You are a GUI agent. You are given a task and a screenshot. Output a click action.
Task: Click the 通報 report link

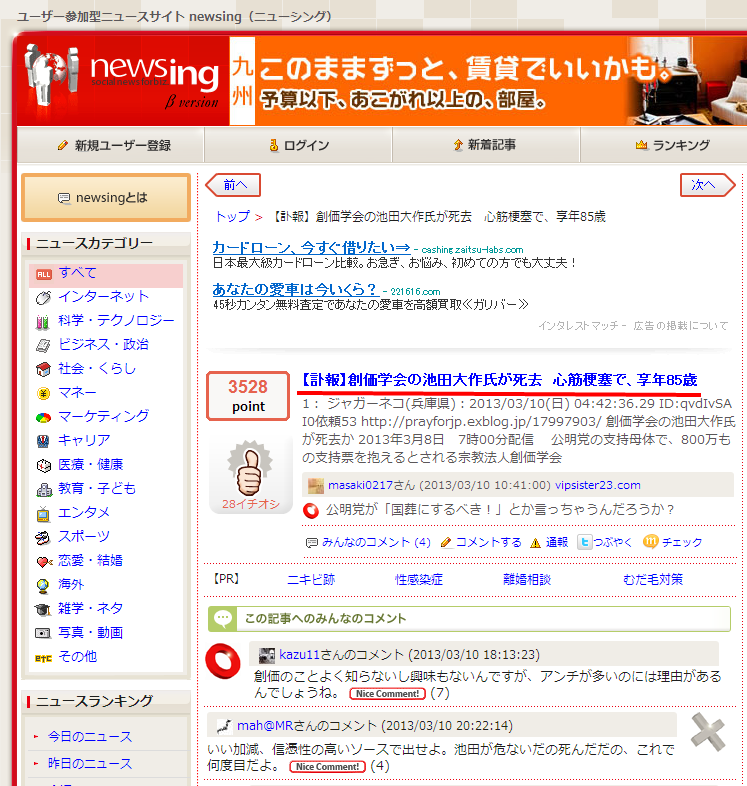point(556,542)
